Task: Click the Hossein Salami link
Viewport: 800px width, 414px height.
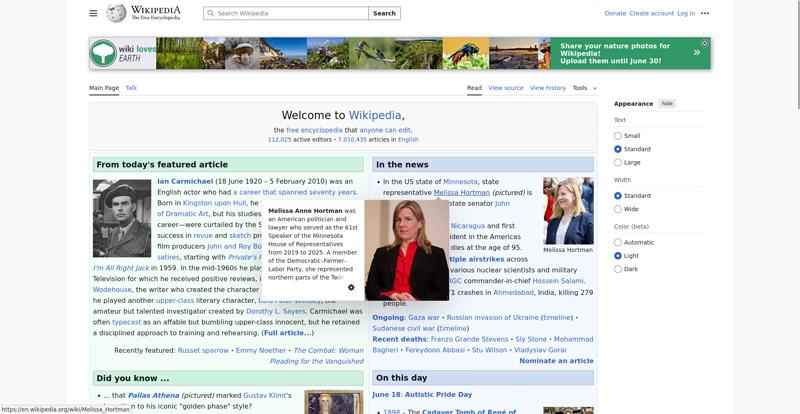Action: [558, 281]
